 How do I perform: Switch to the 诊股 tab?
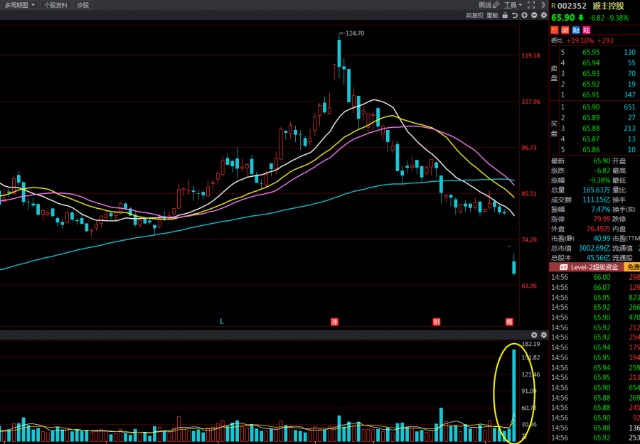(x=83, y=5)
